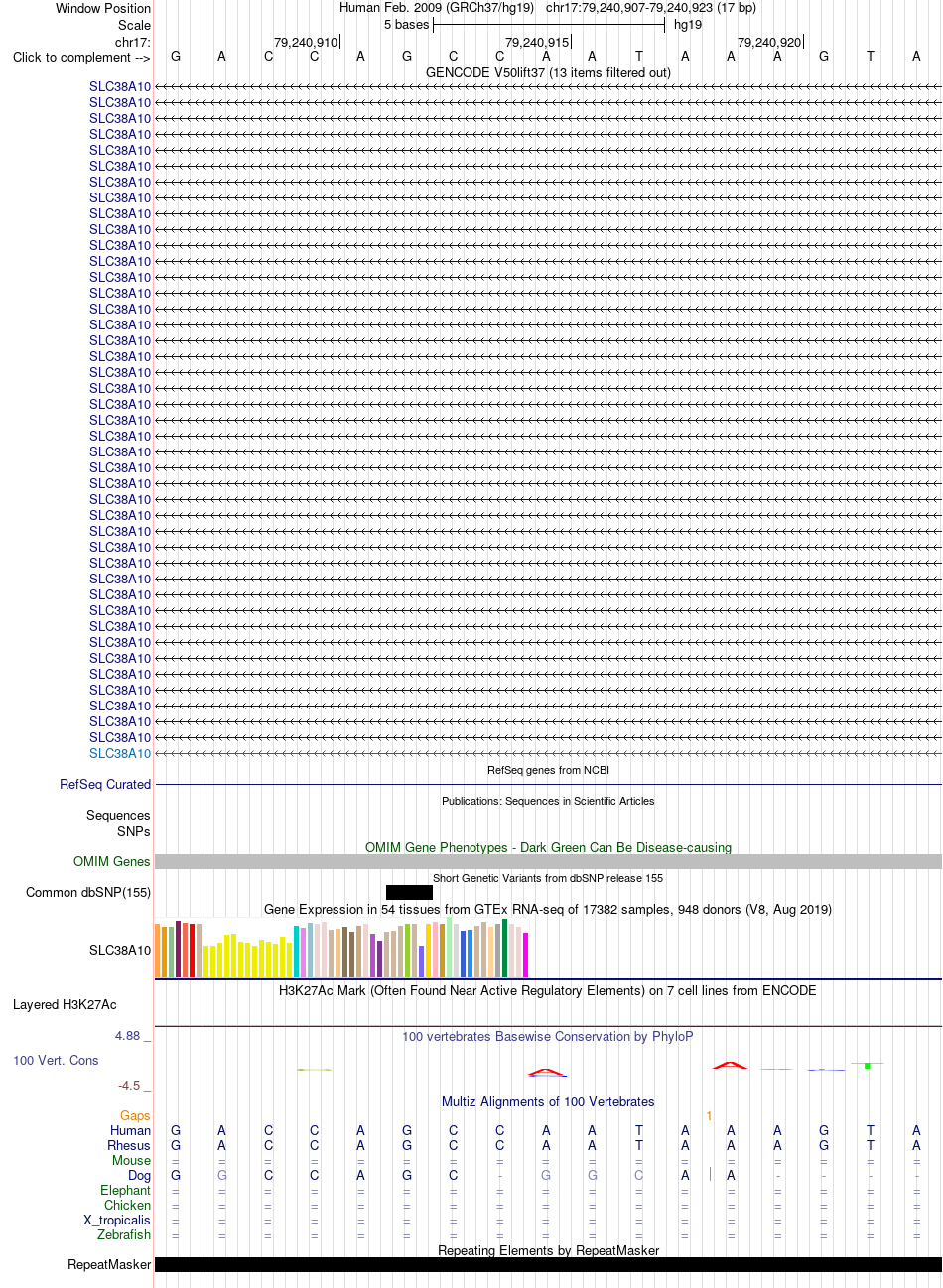Select the Chicken species row label
Screen dimensions: 943x1288
point(127,1205)
